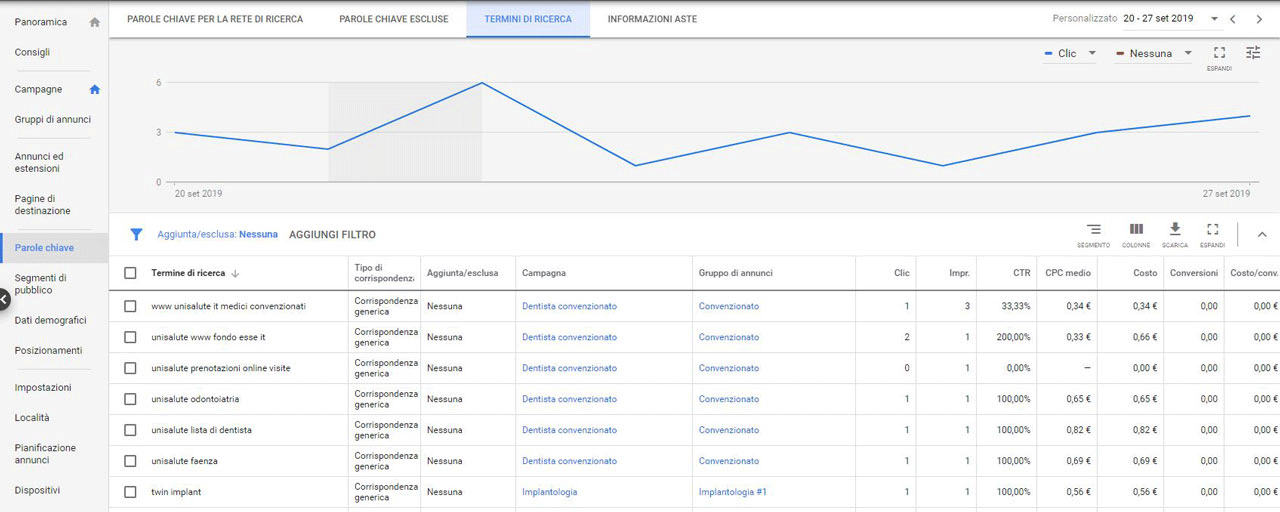Open Località in the sidebar
Image resolution: width=1280 pixels, height=512 pixels.
point(32,417)
